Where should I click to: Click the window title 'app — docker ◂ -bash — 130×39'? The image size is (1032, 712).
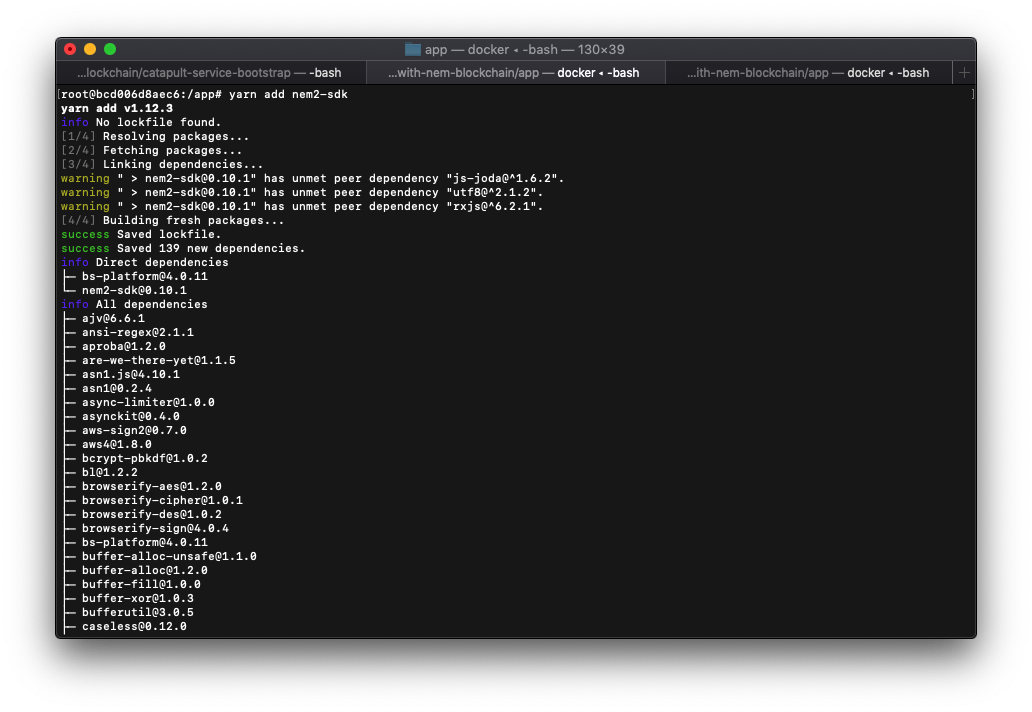pos(524,49)
